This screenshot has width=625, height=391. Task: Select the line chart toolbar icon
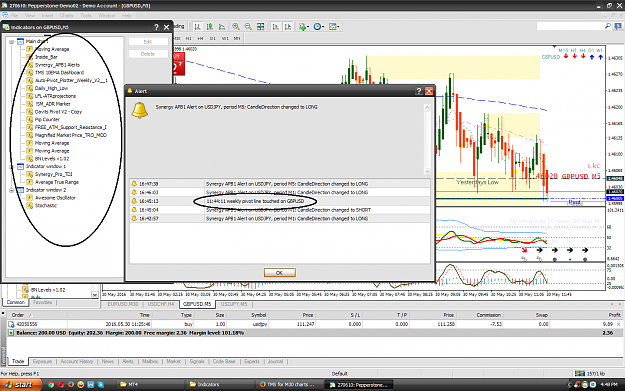point(222,27)
